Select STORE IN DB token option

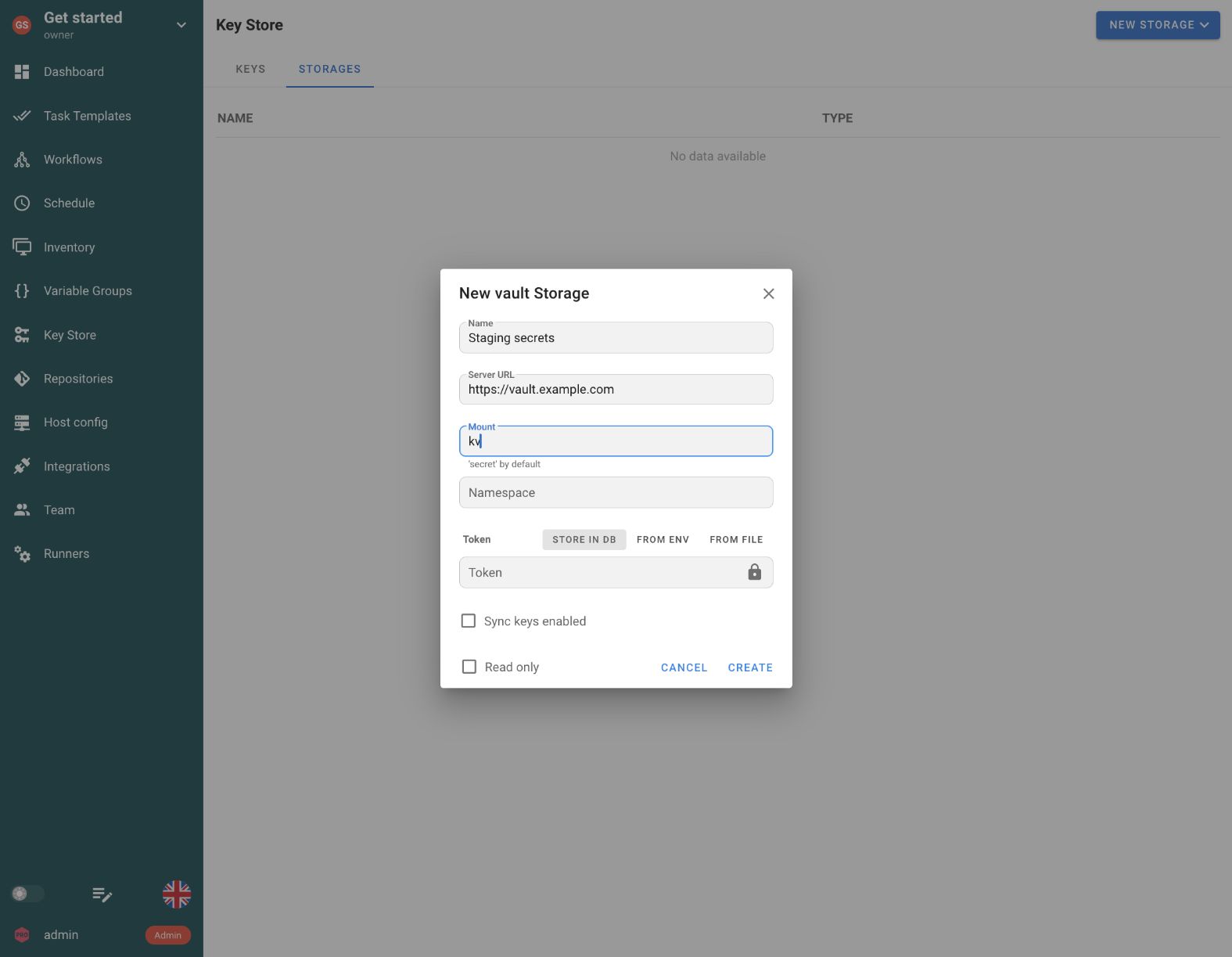click(x=584, y=540)
